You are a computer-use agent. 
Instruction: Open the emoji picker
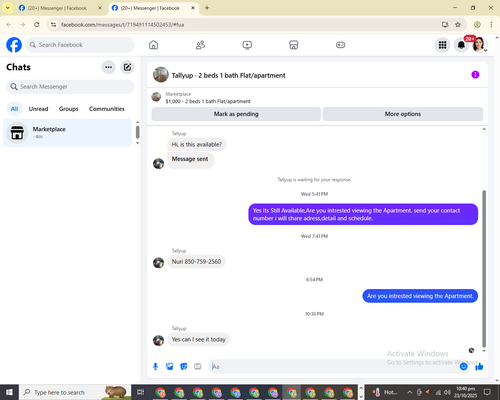pos(463,367)
